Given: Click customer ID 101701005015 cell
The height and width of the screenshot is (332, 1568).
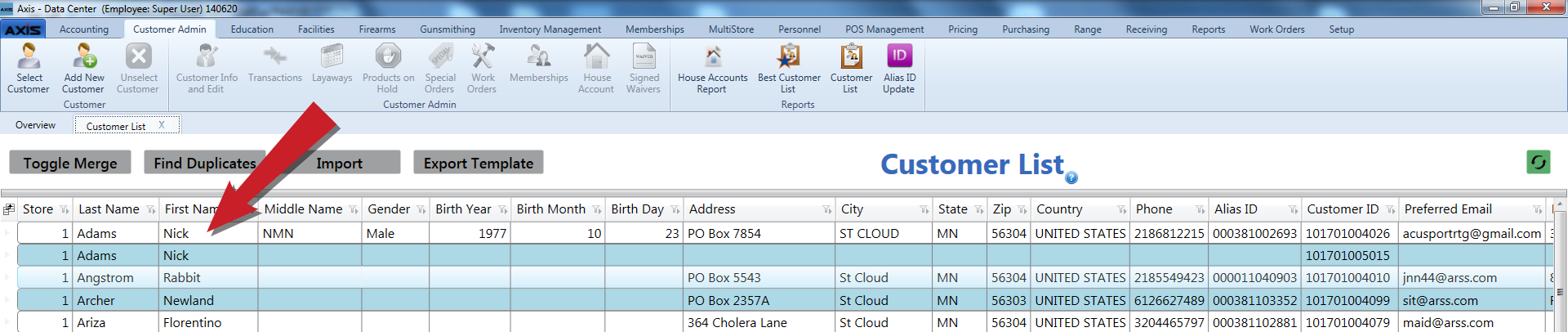Looking at the screenshot, I should [x=1351, y=255].
